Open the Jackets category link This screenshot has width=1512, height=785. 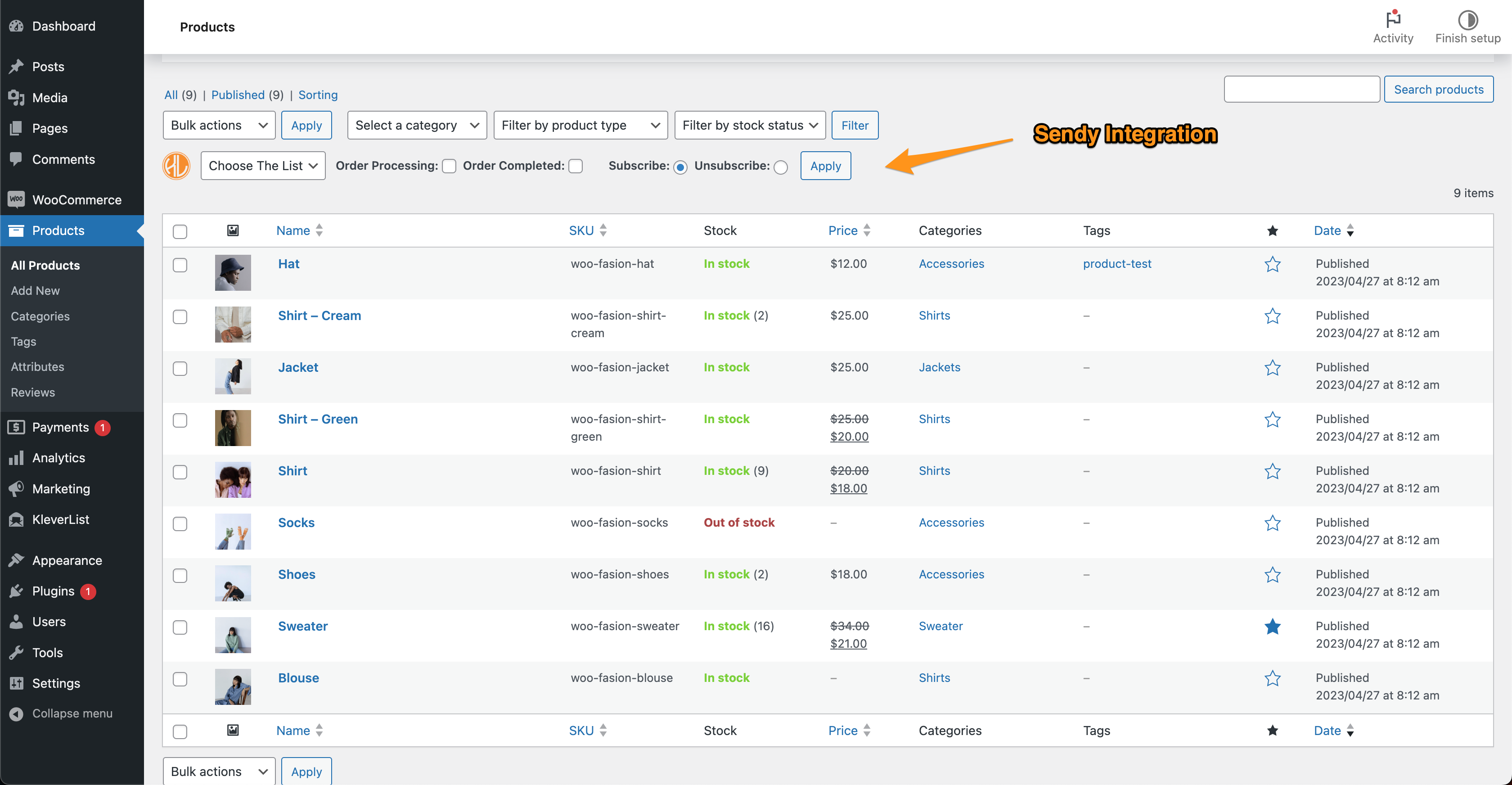(939, 368)
